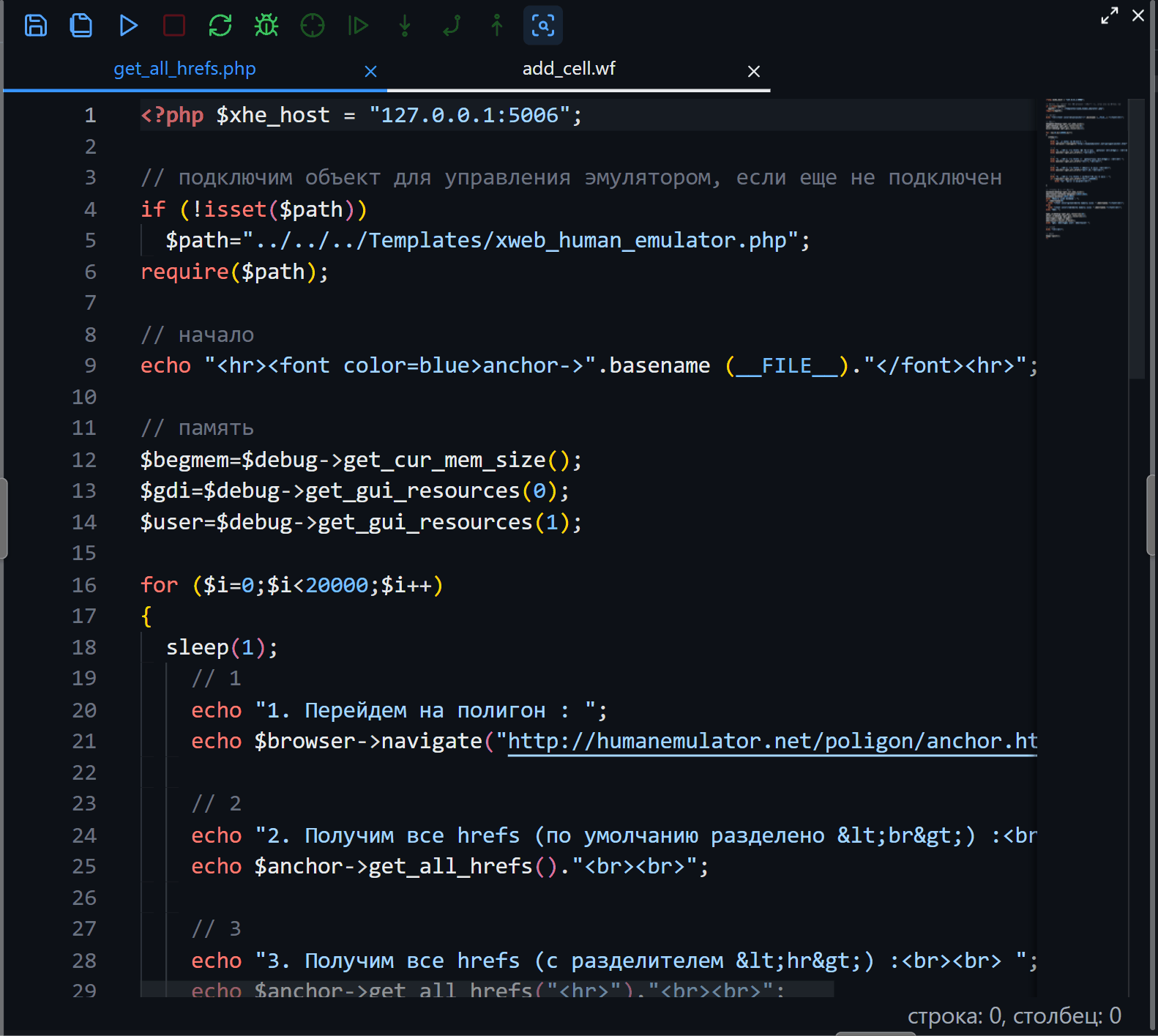Screen dimensions: 1158x1036
Task: Save the current script file
Action: (x=35, y=26)
